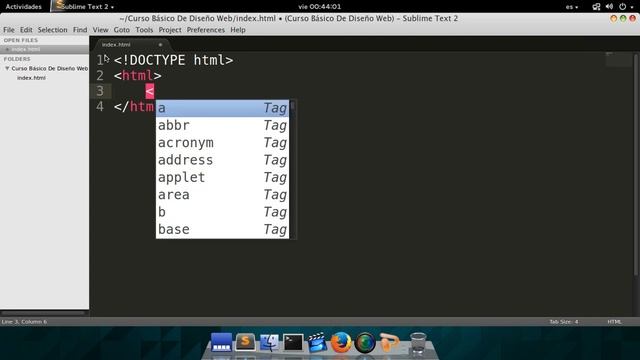Open the Finder-style file manager dock icon

(269, 342)
